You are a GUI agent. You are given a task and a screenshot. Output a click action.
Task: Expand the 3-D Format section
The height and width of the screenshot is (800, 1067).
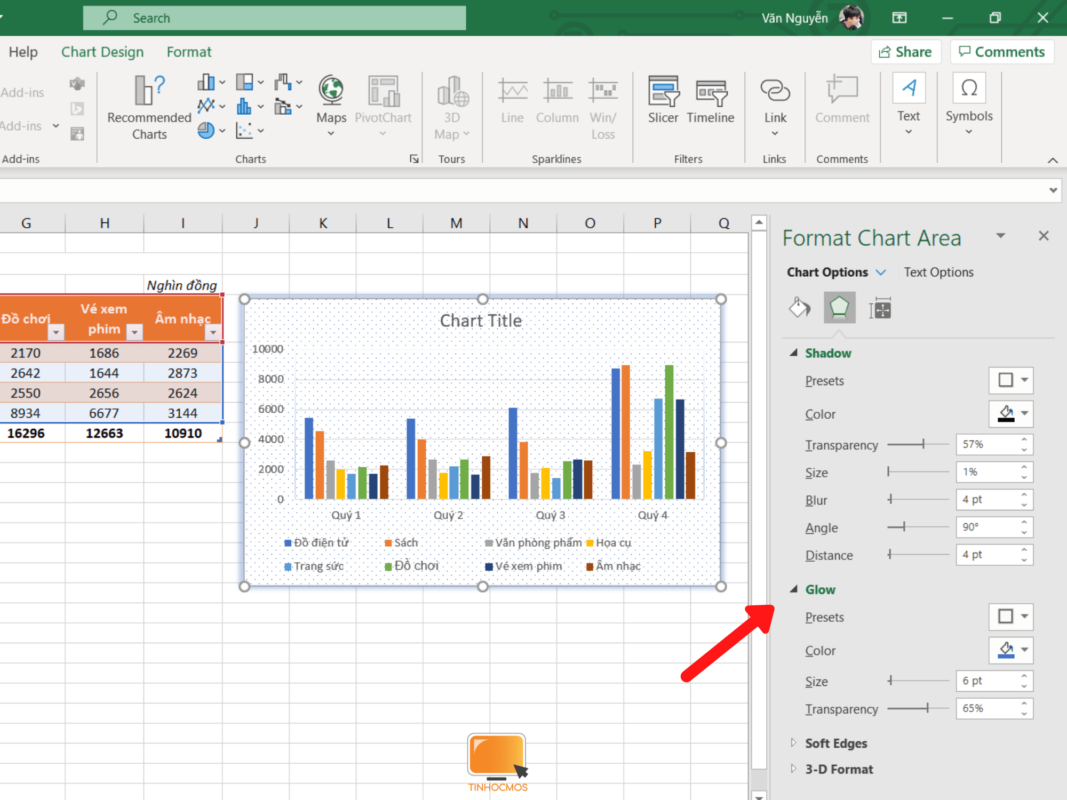[795, 769]
